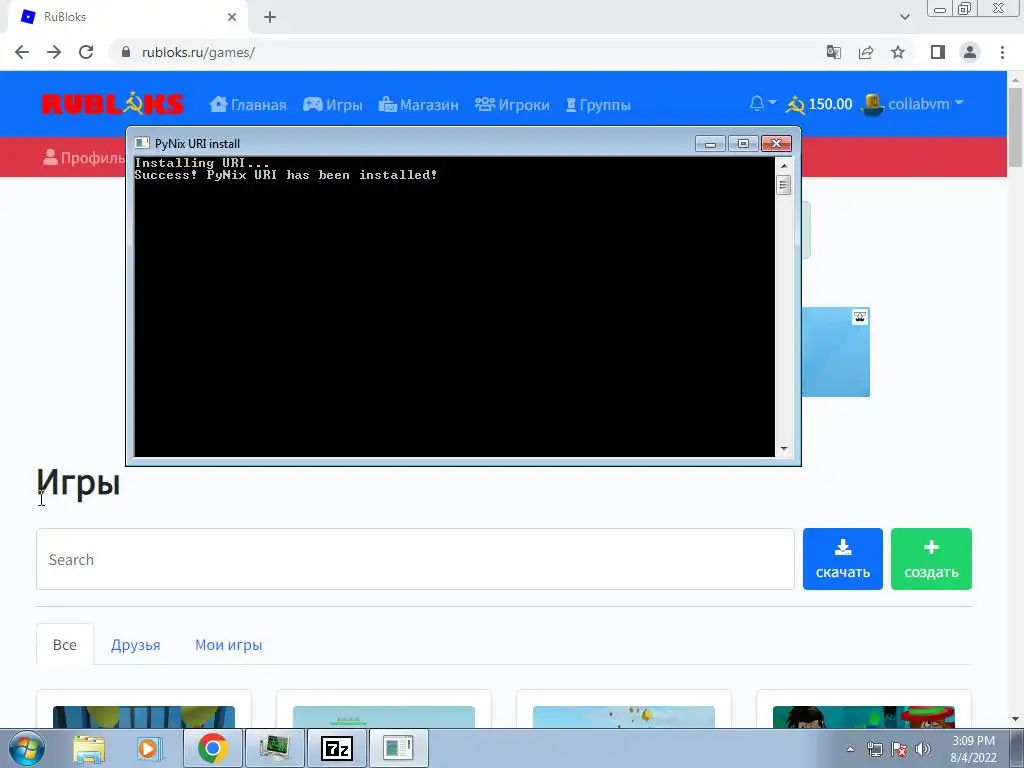This screenshot has width=1024, height=768.
Task: Close the PyNix URI install window
Action: coord(776,143)
